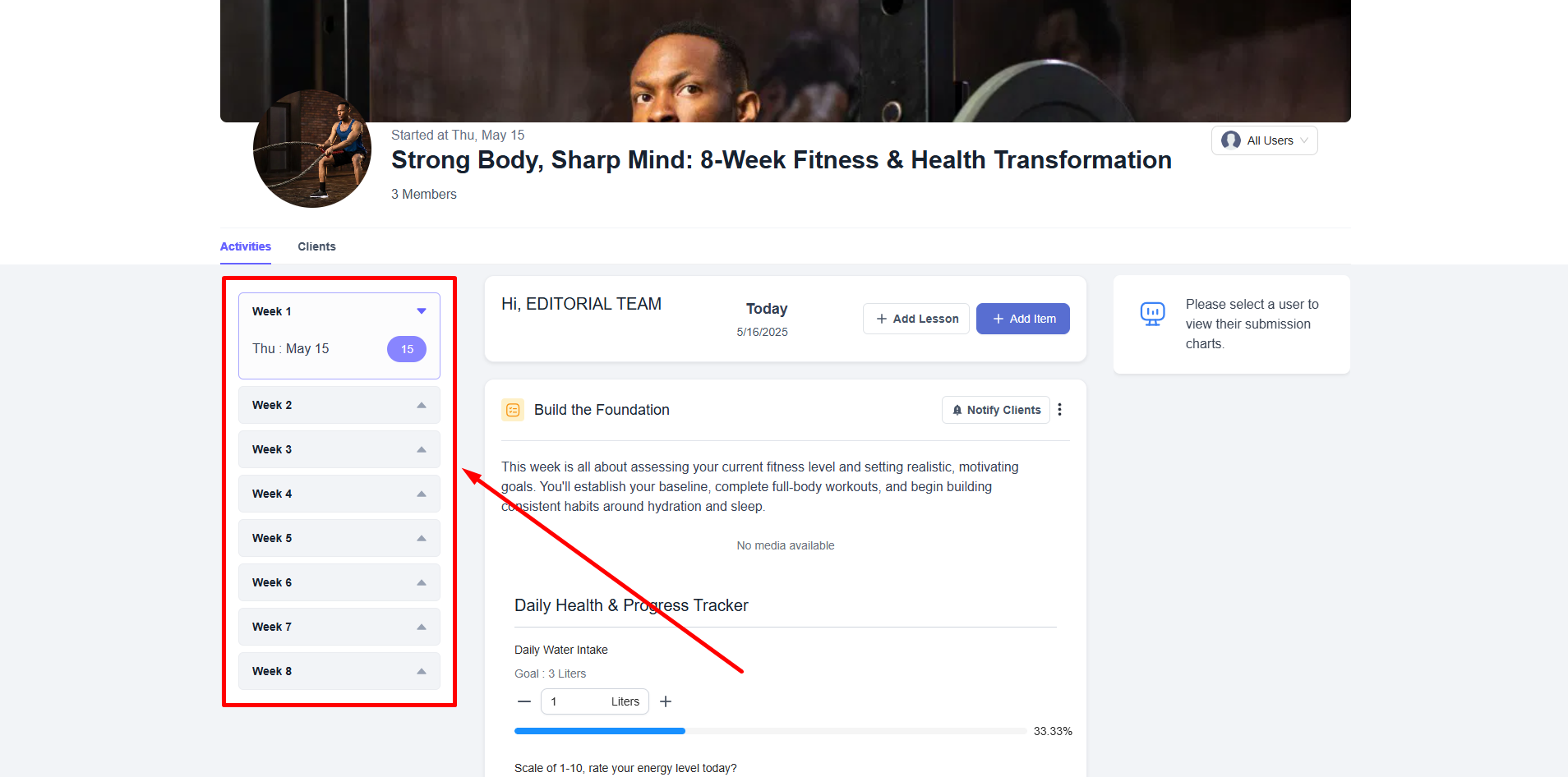Viewport: 1568px width, 777px height.
Task: Select the day 15 badge
Action: click(407, 349)
